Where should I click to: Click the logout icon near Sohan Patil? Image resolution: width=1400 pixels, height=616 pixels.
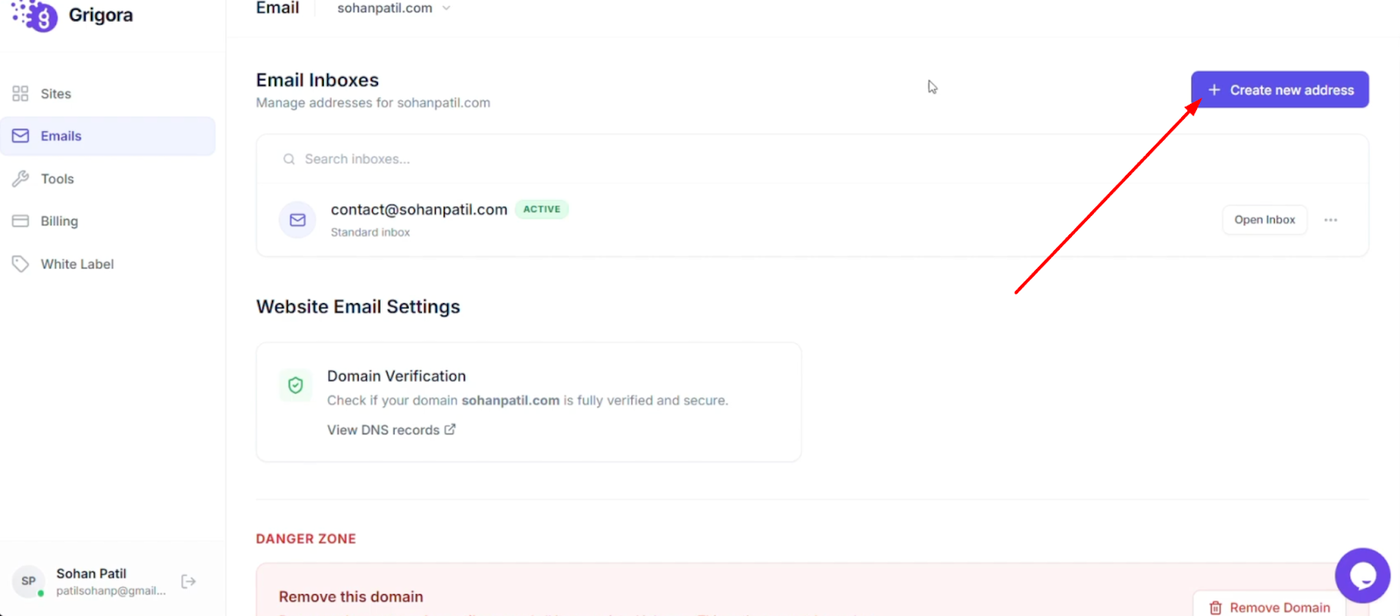click(188, 581)
